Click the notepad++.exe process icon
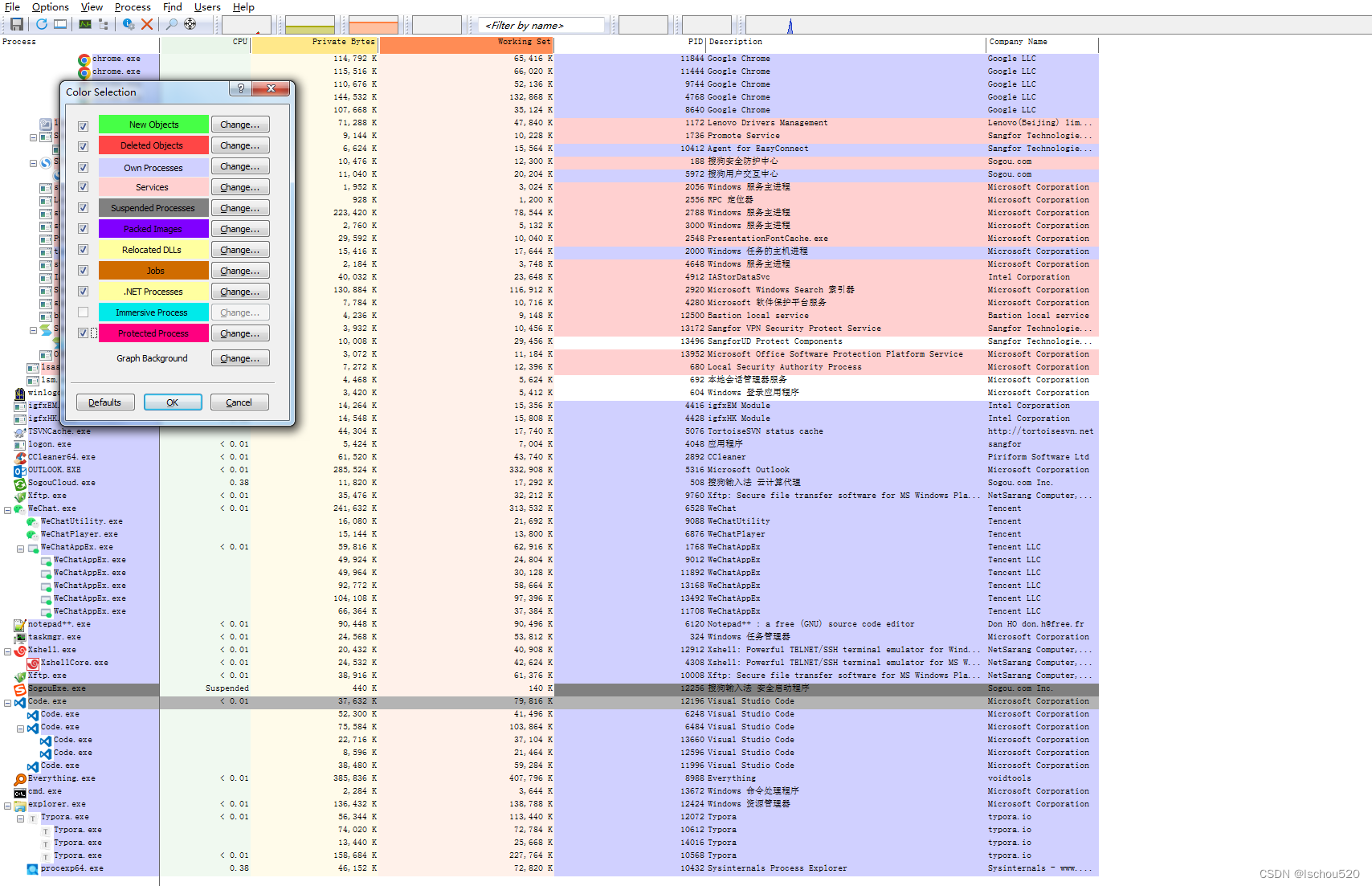 pyautogui.click(x=20, y=624)
